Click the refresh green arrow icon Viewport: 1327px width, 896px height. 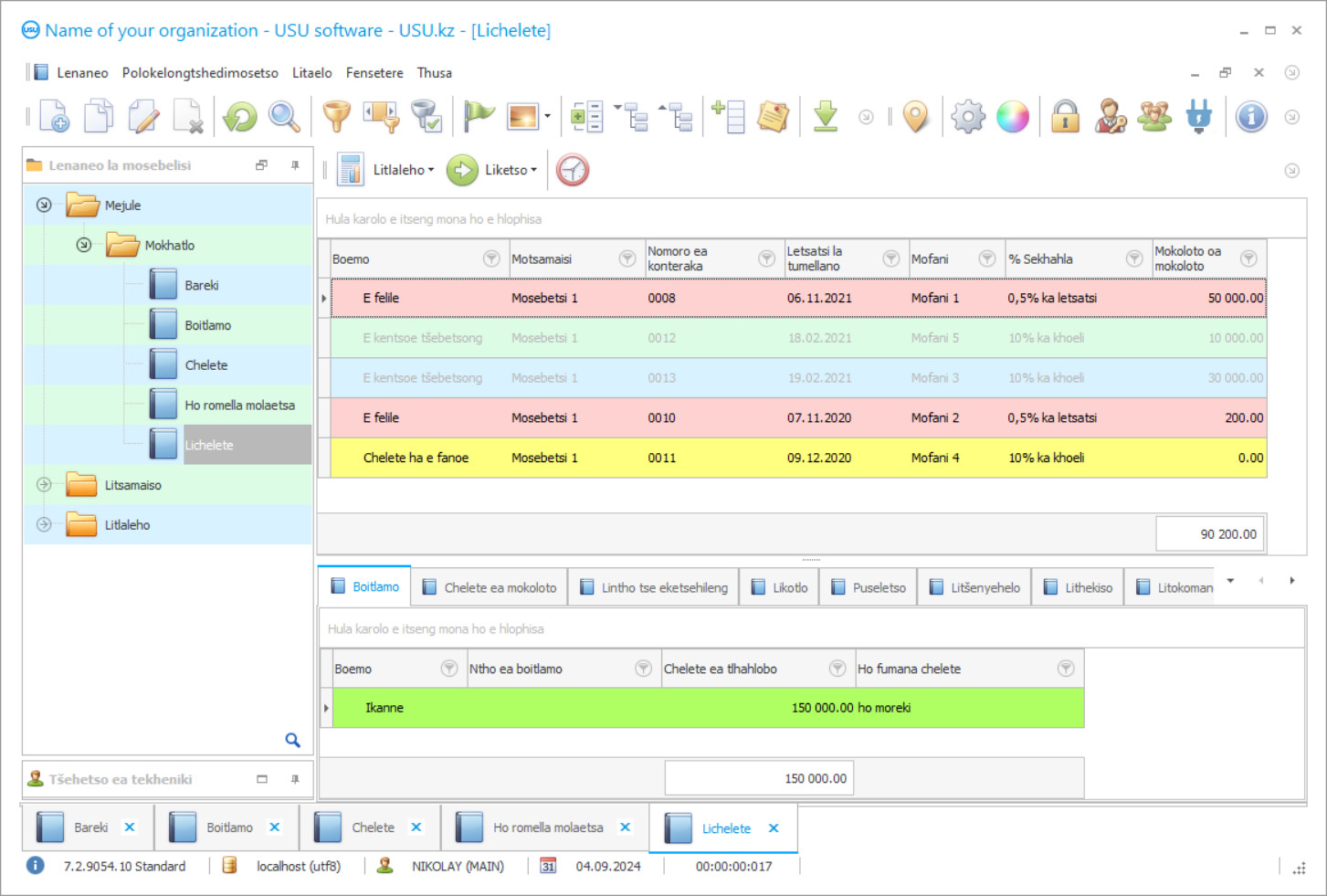240,117
